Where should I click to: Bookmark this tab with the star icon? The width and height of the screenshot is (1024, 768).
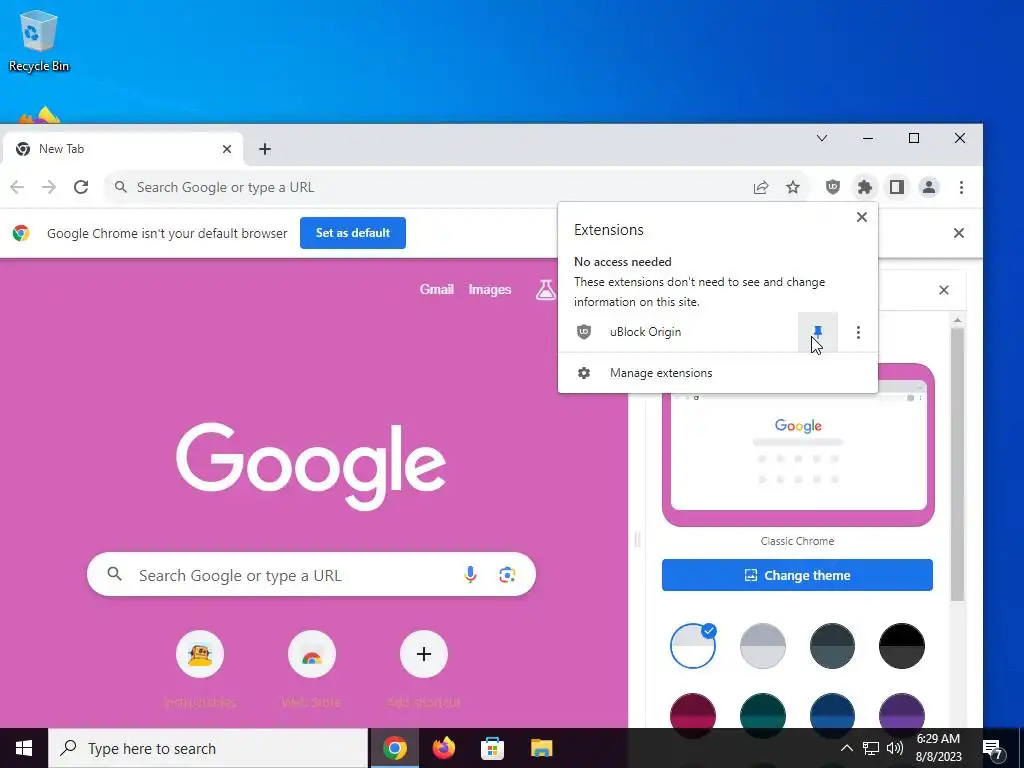793,187
